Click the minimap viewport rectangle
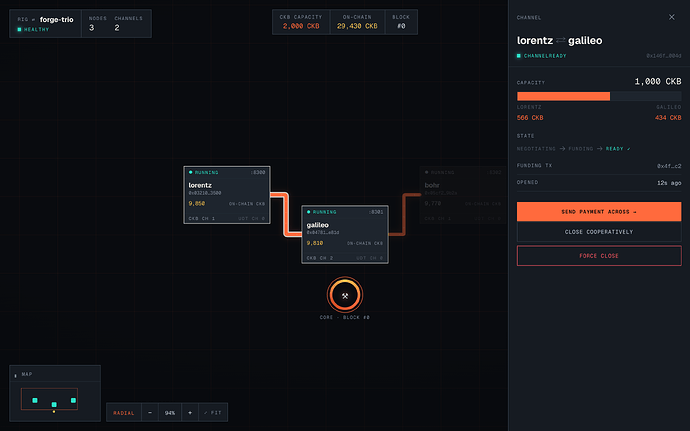 pyautogui.click(x=49, y=399)
